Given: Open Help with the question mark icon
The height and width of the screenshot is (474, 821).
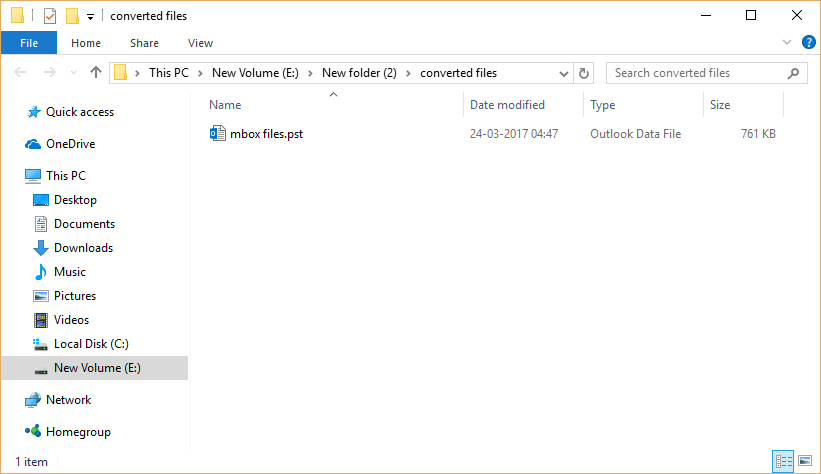Looking at the screenshot, I should [808, 42].
